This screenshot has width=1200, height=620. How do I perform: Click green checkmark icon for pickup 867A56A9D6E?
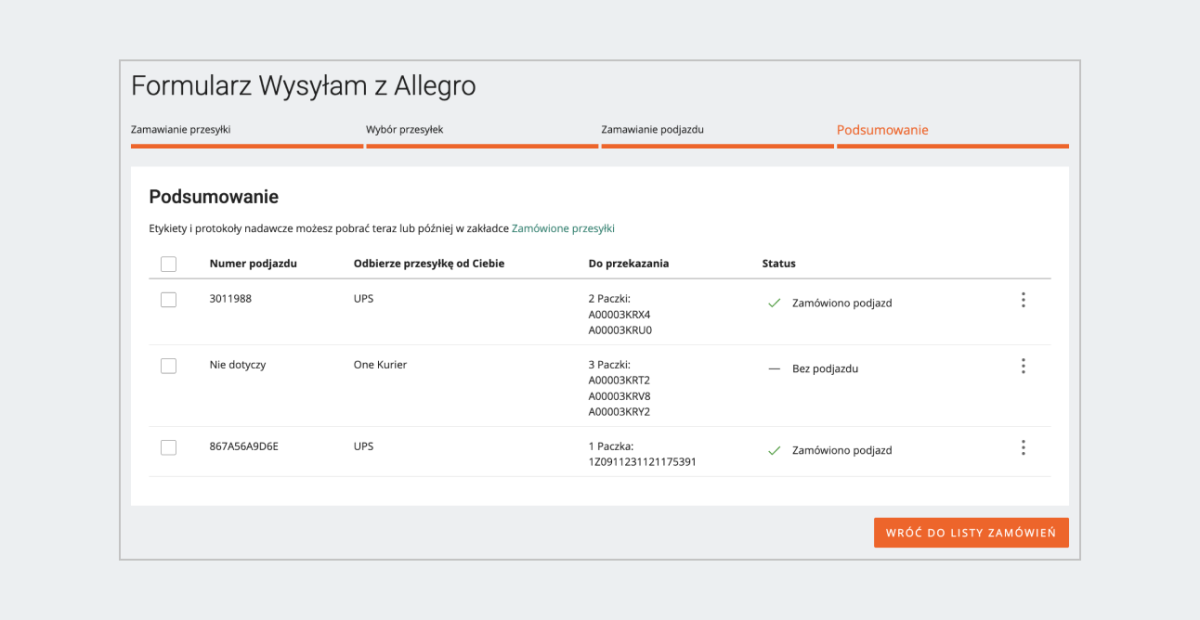[x=774, y=451]
